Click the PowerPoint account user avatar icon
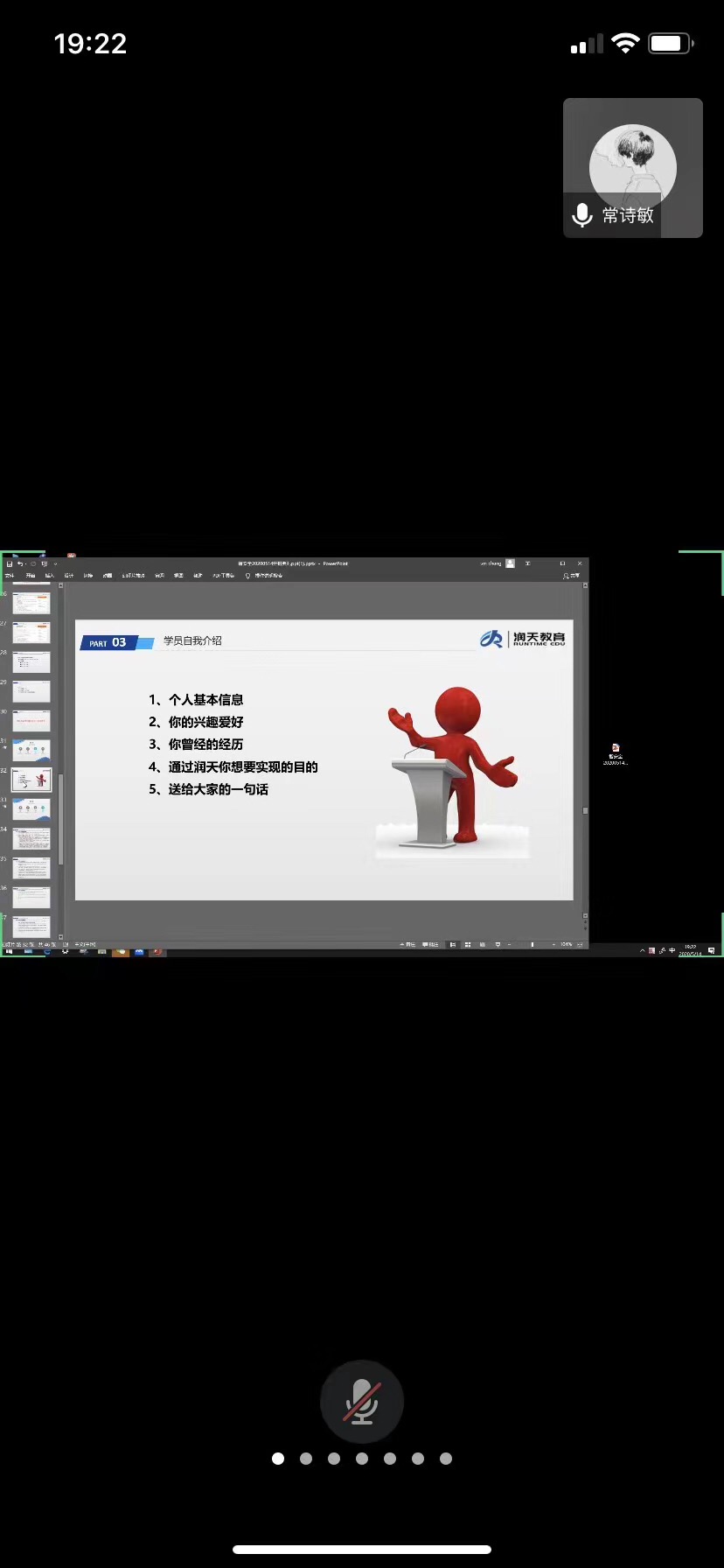This screenshot has height=1568, width=724. (511, 563)
